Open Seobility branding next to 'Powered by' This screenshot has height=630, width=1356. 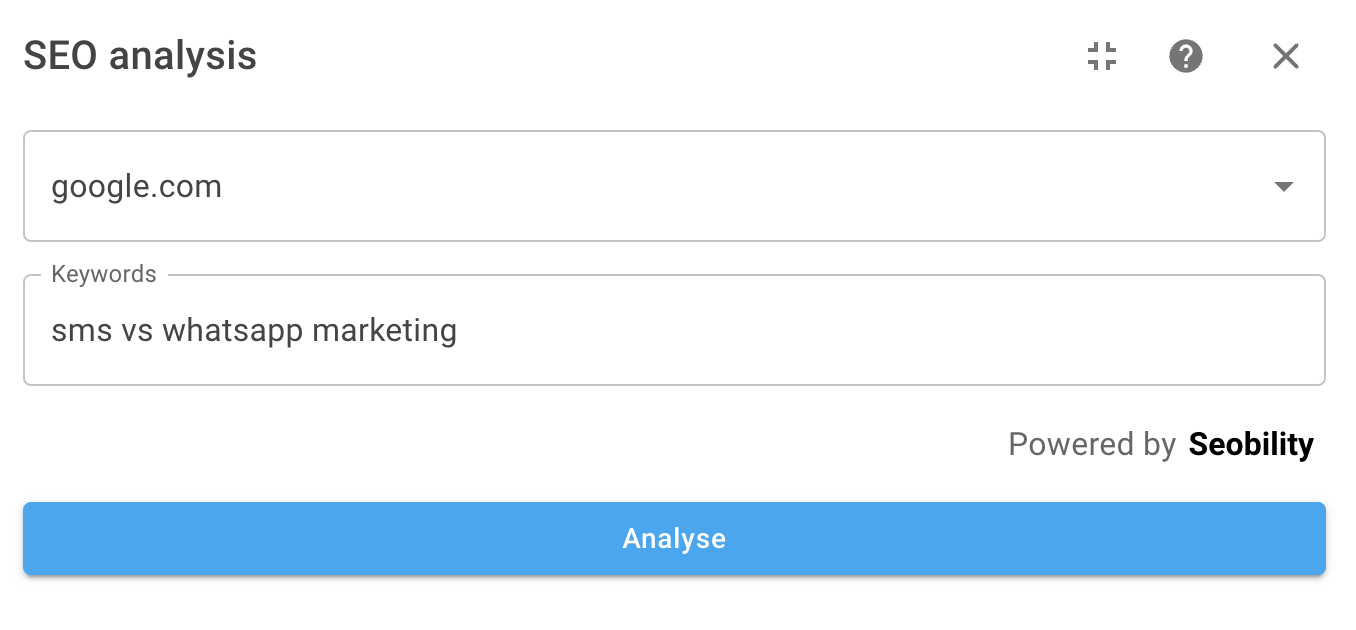tap(1251, 444)
